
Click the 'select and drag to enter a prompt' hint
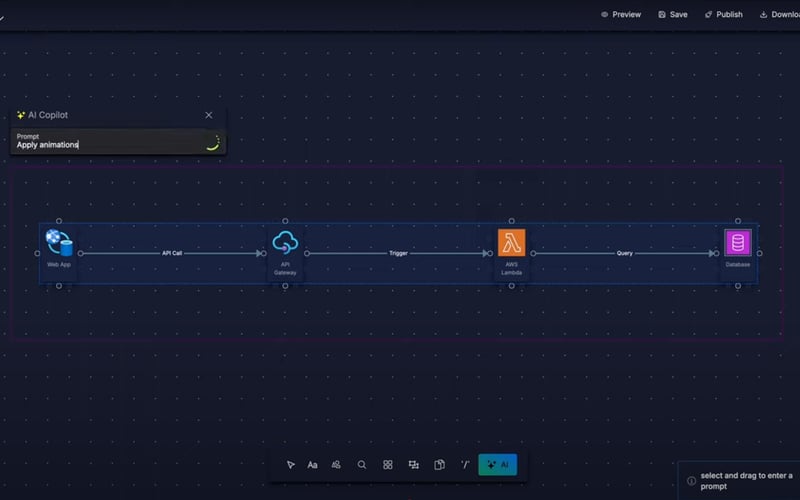point(746,481)
